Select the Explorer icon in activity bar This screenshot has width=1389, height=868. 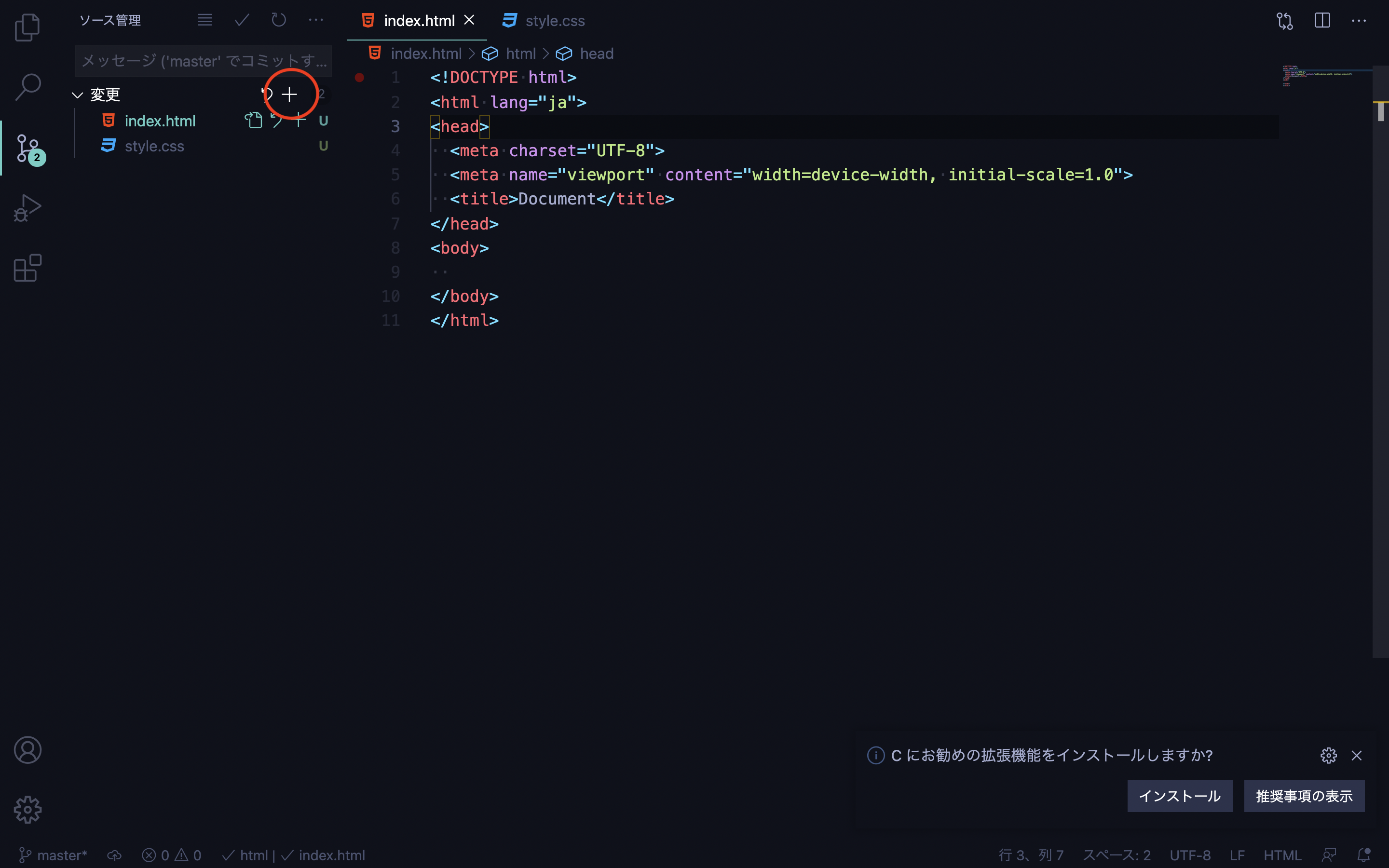[x=27, y=27]
